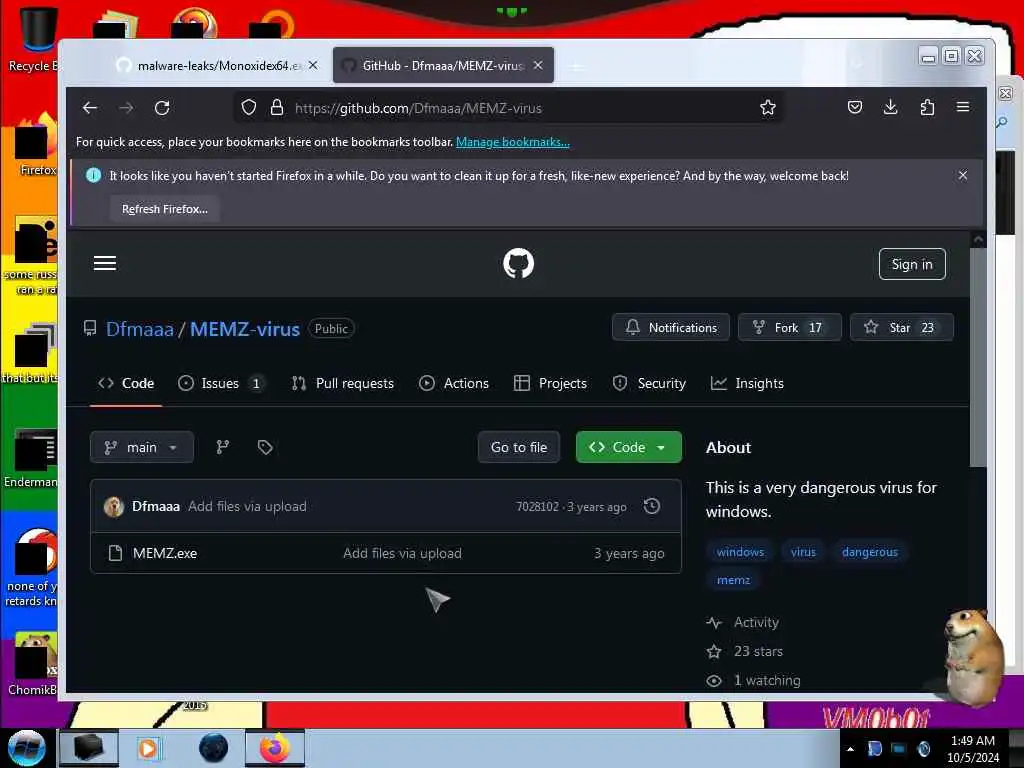Open the Pull requests tab

pos(343,383)
